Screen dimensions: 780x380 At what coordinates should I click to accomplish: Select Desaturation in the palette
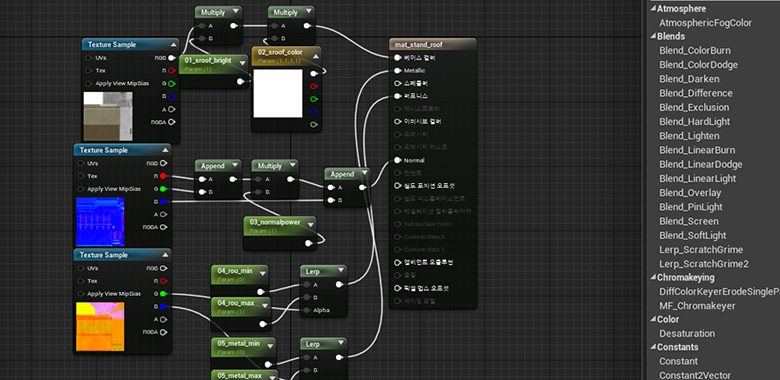coord(687,334)
